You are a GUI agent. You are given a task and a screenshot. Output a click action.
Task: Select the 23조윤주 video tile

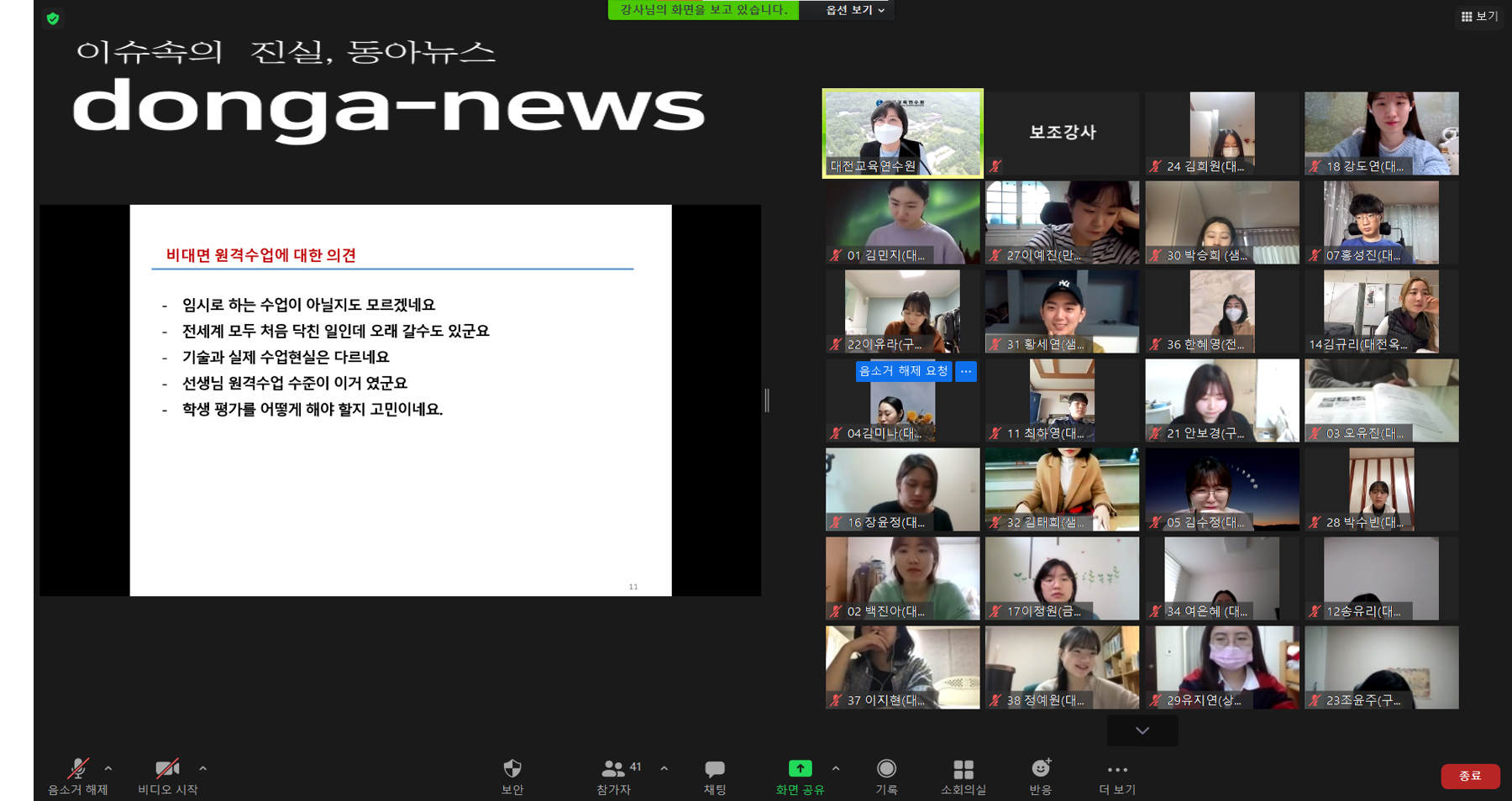1382,667
